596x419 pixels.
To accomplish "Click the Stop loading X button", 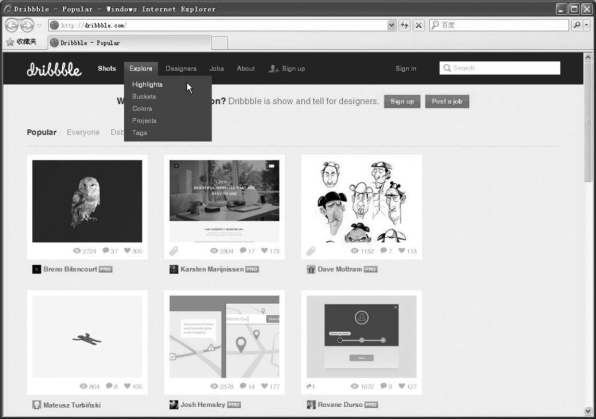I will point(418,25).
